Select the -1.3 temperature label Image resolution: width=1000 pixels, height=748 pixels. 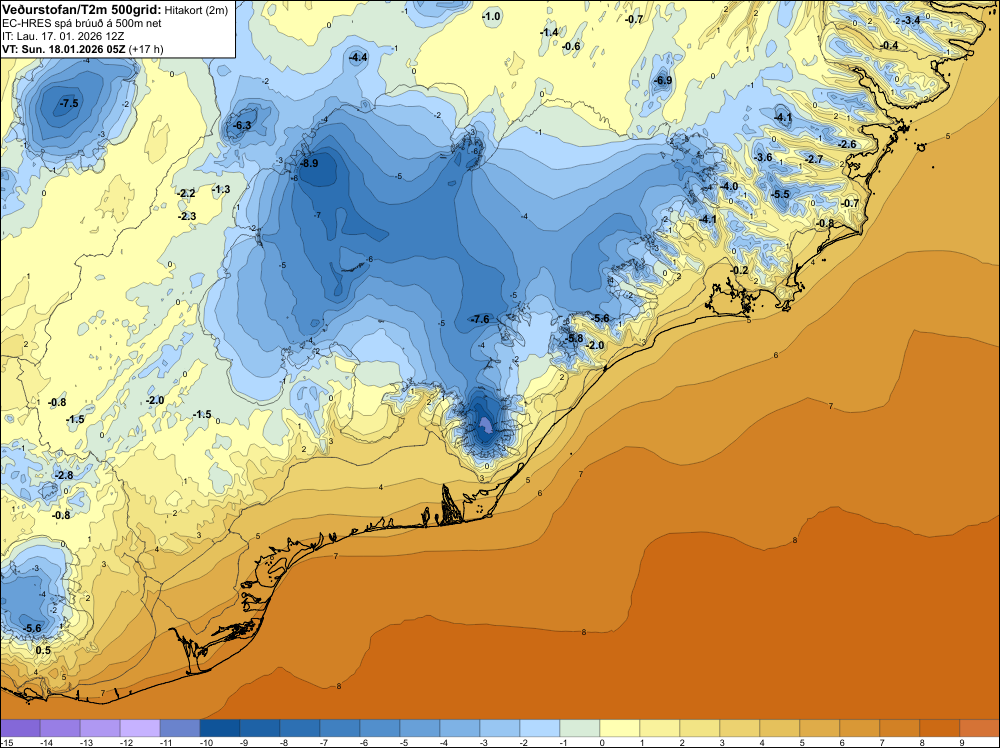tap(221, 189)
